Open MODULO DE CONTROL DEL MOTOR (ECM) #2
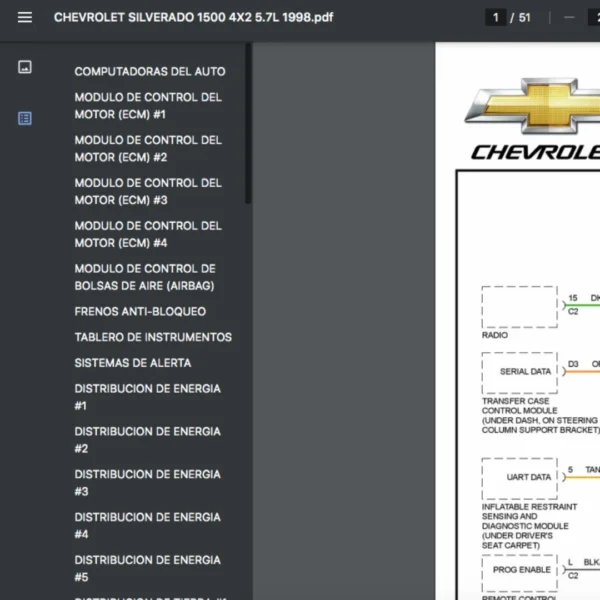This screenshot has height=600, width=600. (x=148, y=148)
